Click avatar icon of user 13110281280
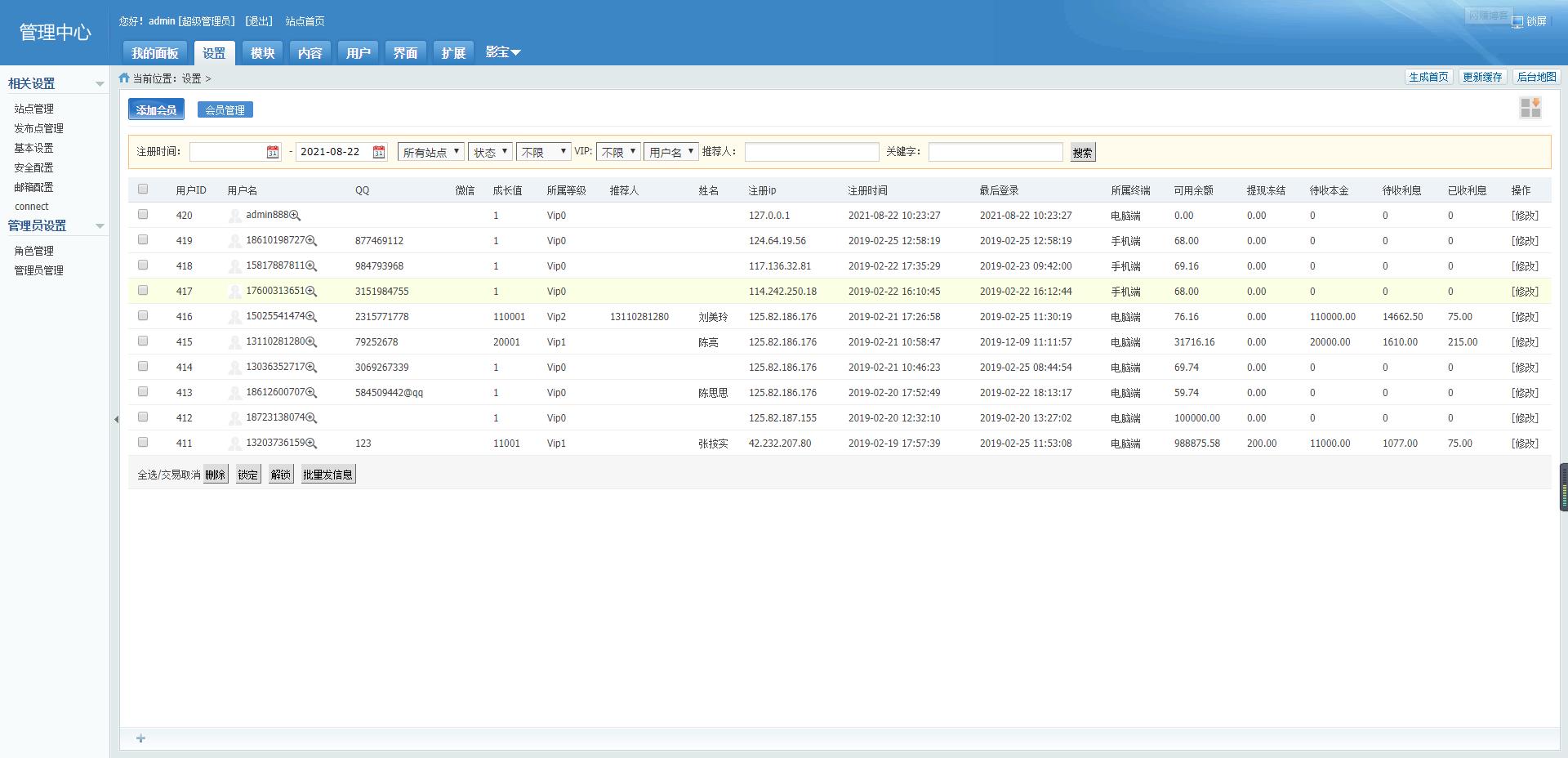1568x758 pixels. tap(235, 342)
